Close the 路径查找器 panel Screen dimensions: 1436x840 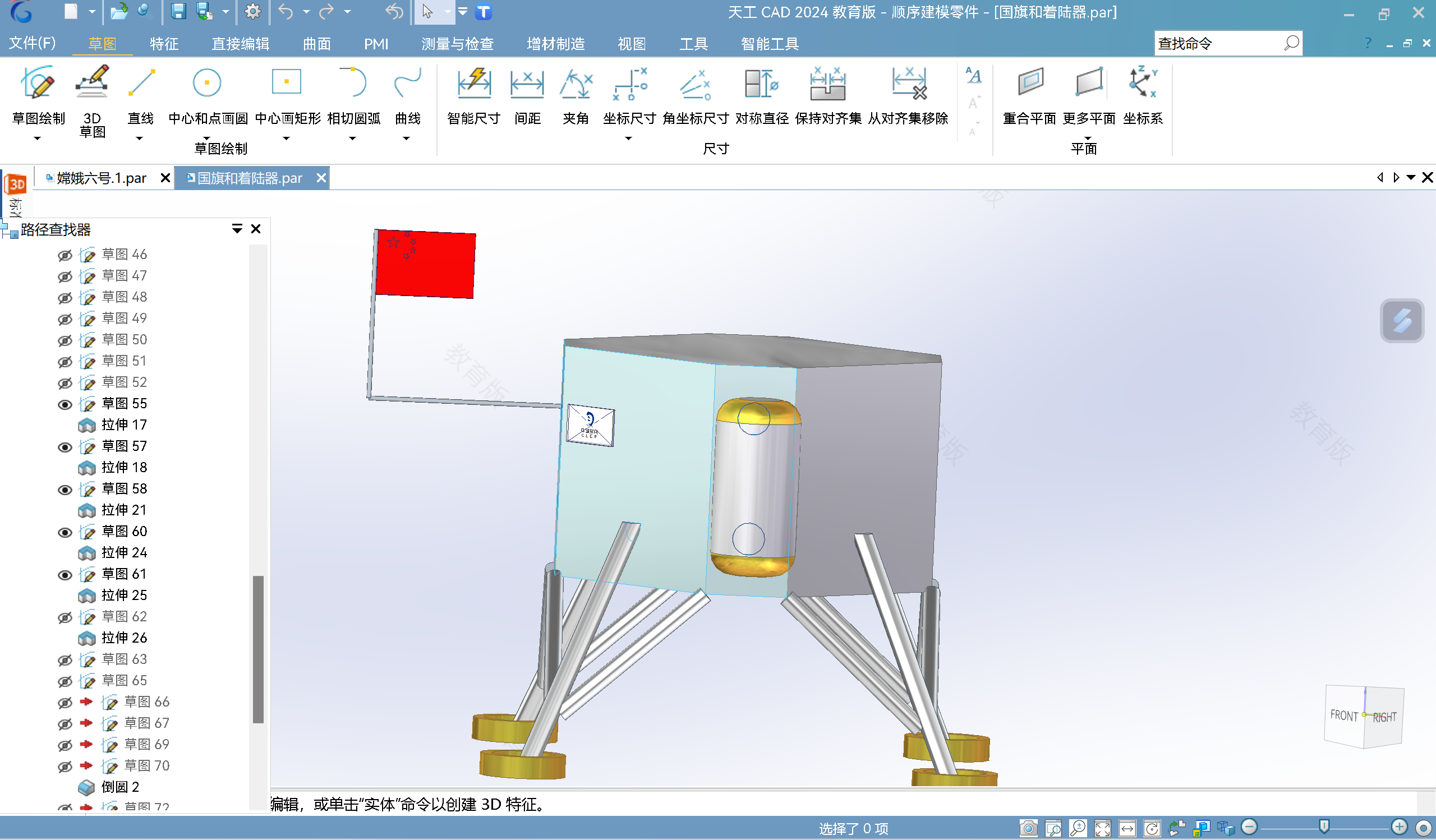(x=256, y=229)
